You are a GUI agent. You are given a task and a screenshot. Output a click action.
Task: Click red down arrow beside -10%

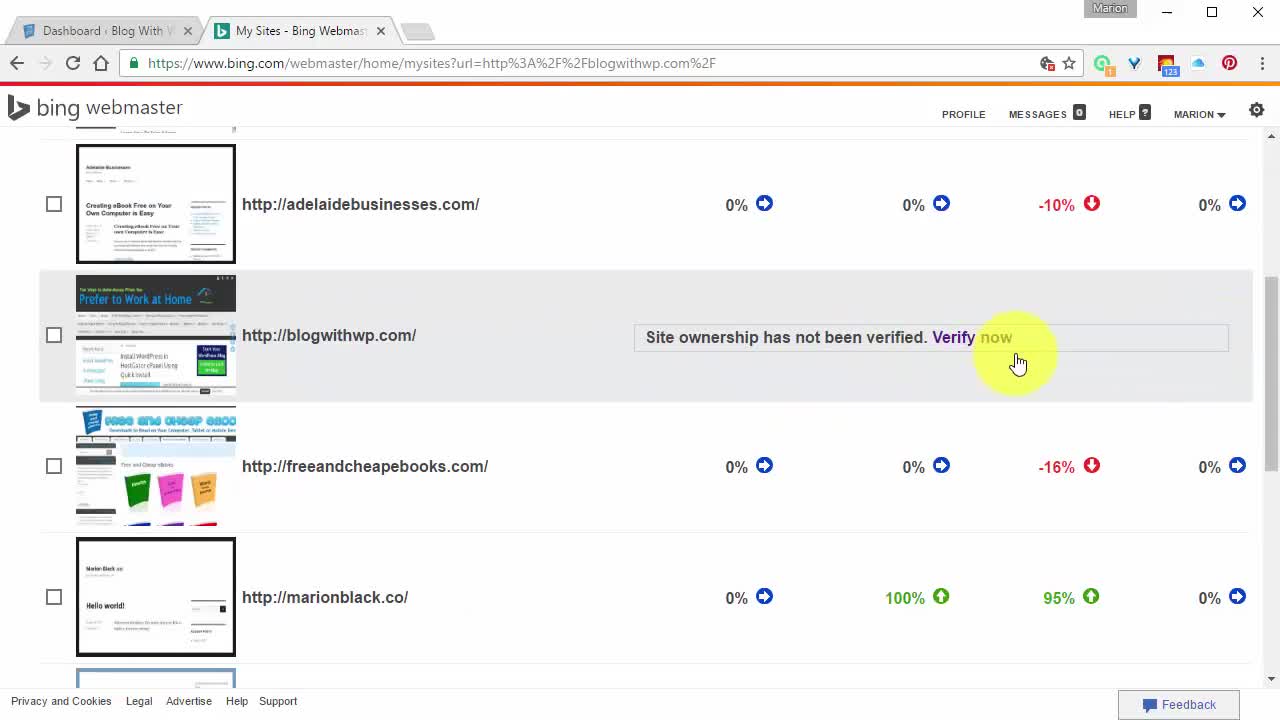click(x=1091, y=204)
